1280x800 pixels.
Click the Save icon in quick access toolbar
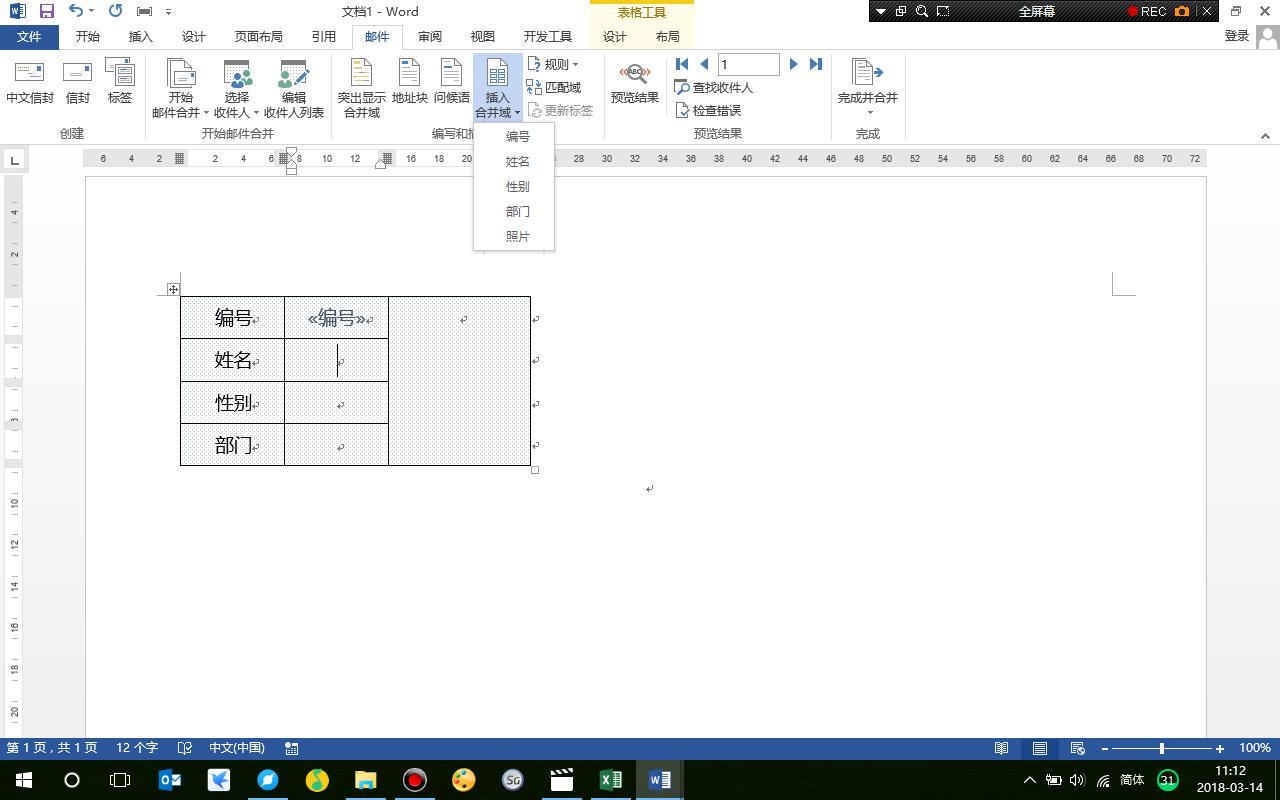tap(47, 11)
